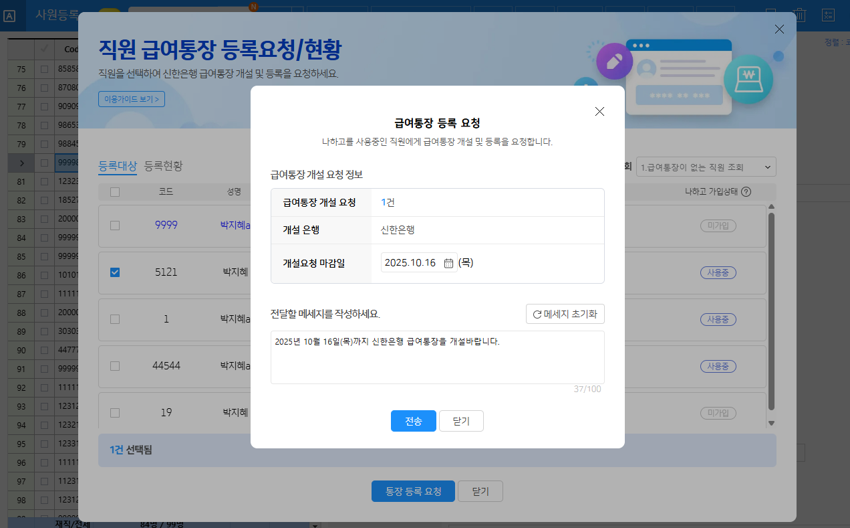This screenshot has width=850, height=528.
Task: Click the A icon in top-left toolbar
Action: [9, 16]
